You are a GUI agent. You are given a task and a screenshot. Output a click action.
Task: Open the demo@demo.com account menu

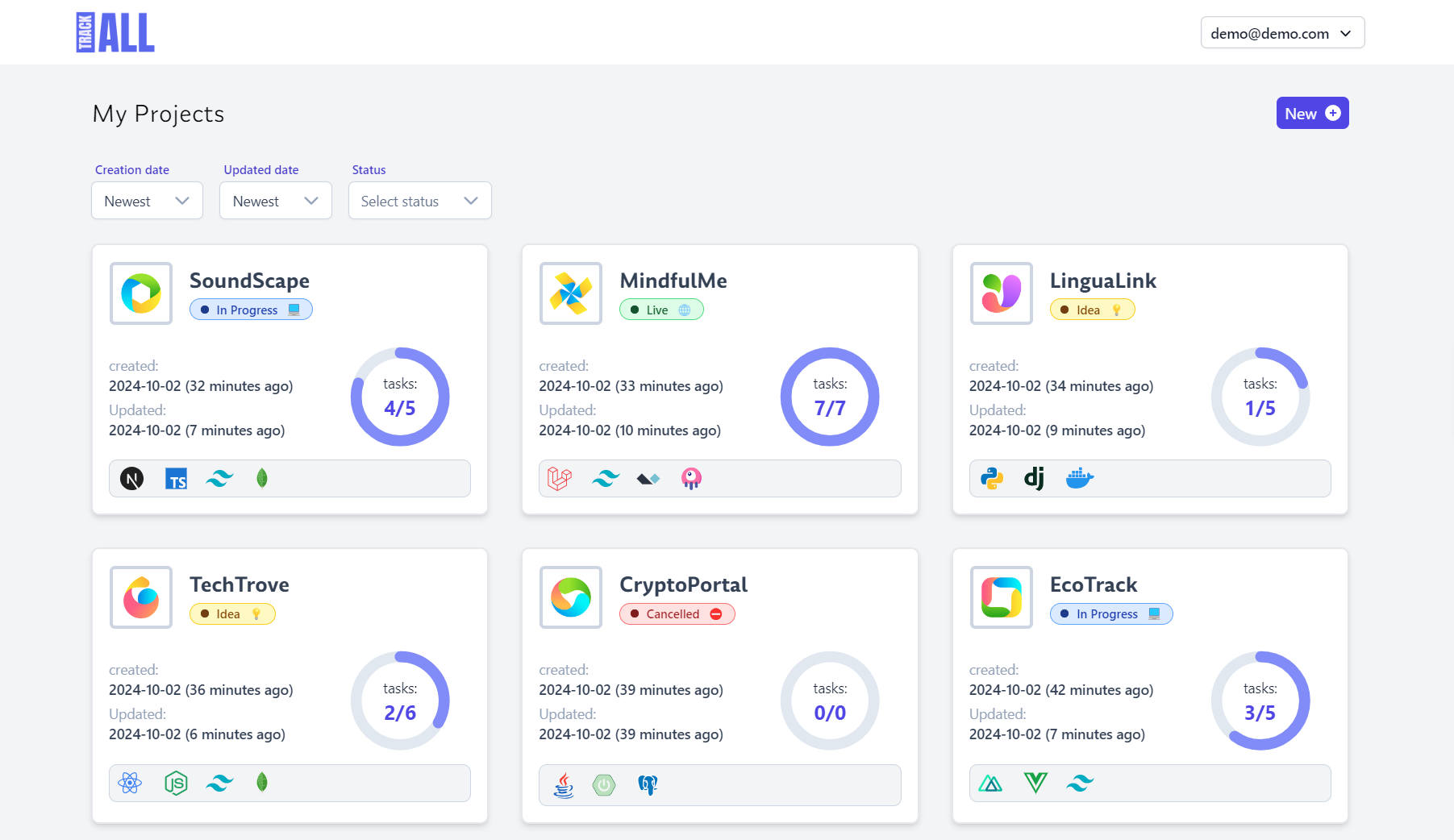pyautogui.click(x=1281, y=33)
